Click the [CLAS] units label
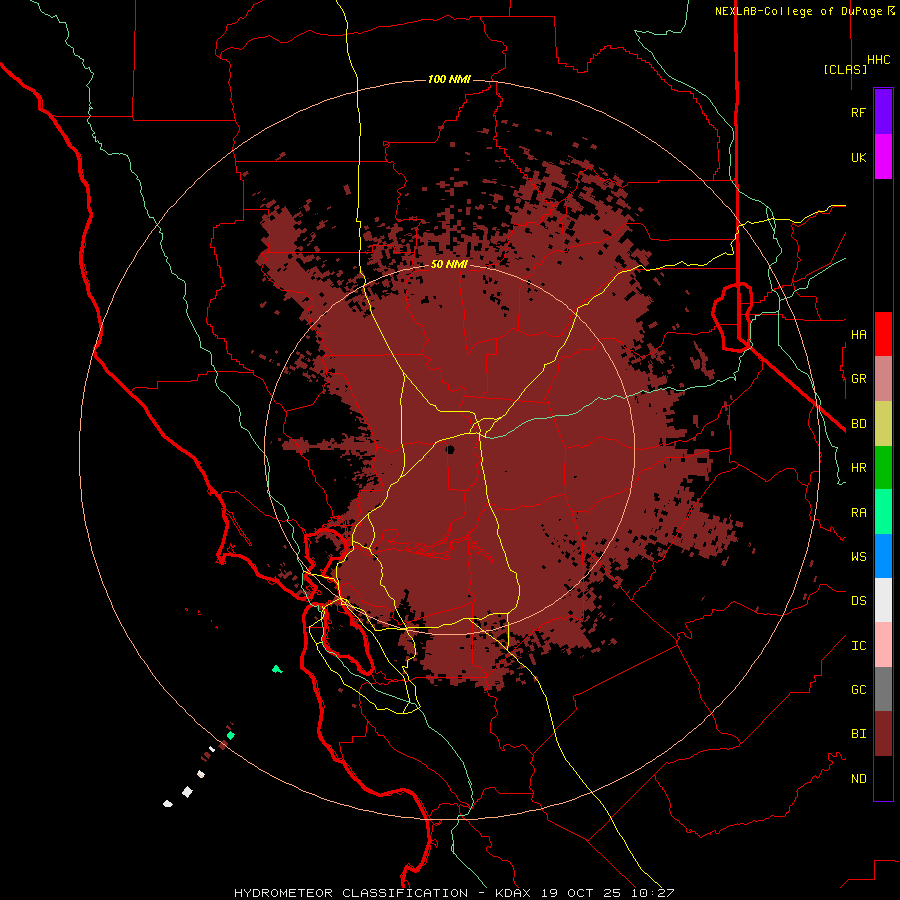Image resolution: width=900 pixels, height=900 pixels. point(845,69)
